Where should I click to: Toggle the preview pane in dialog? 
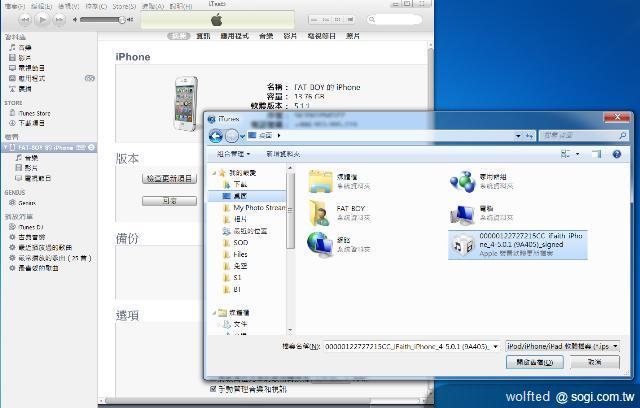(596, 154)
